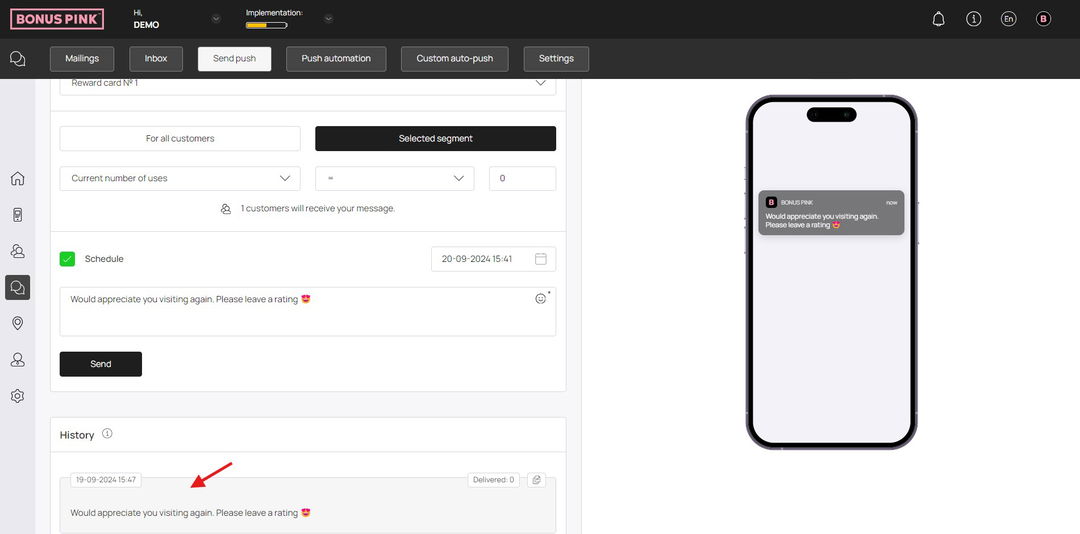
Task: Click the history message text
Action: click(191, 513)
